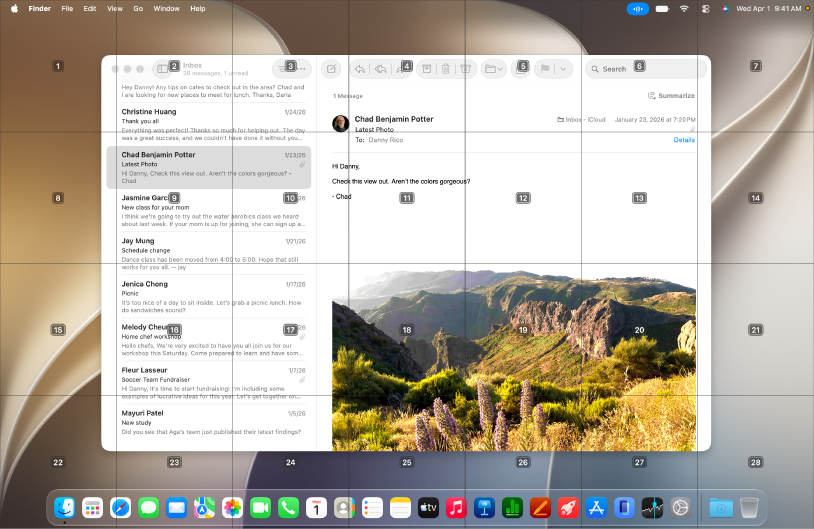This screenshot has height=529, width=814.
Task: Select Chad Benjamin Potter's Latest Photo email
Action: pyautogui.click(x=209, y=167)
